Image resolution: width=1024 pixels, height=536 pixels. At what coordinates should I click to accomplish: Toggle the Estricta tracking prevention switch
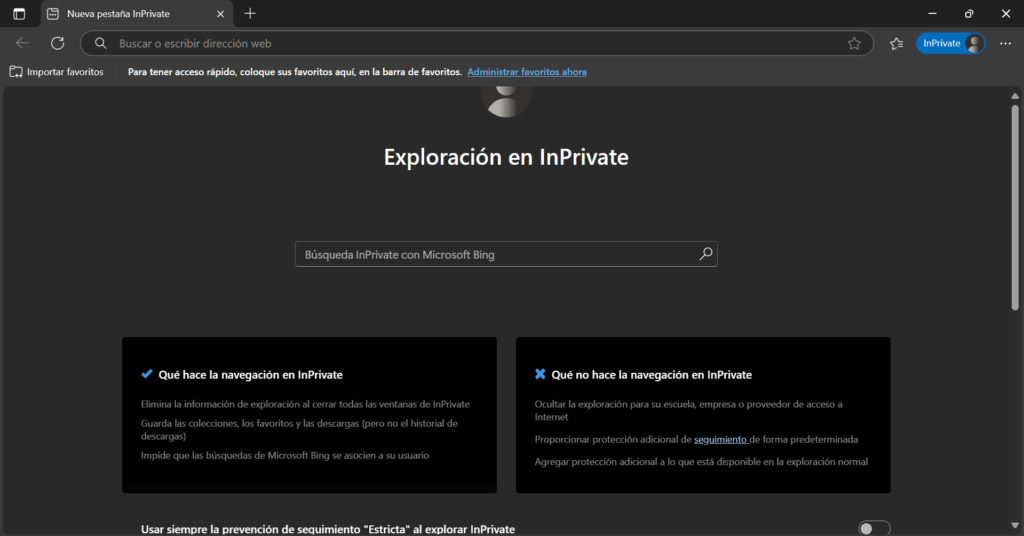[874, 528]
